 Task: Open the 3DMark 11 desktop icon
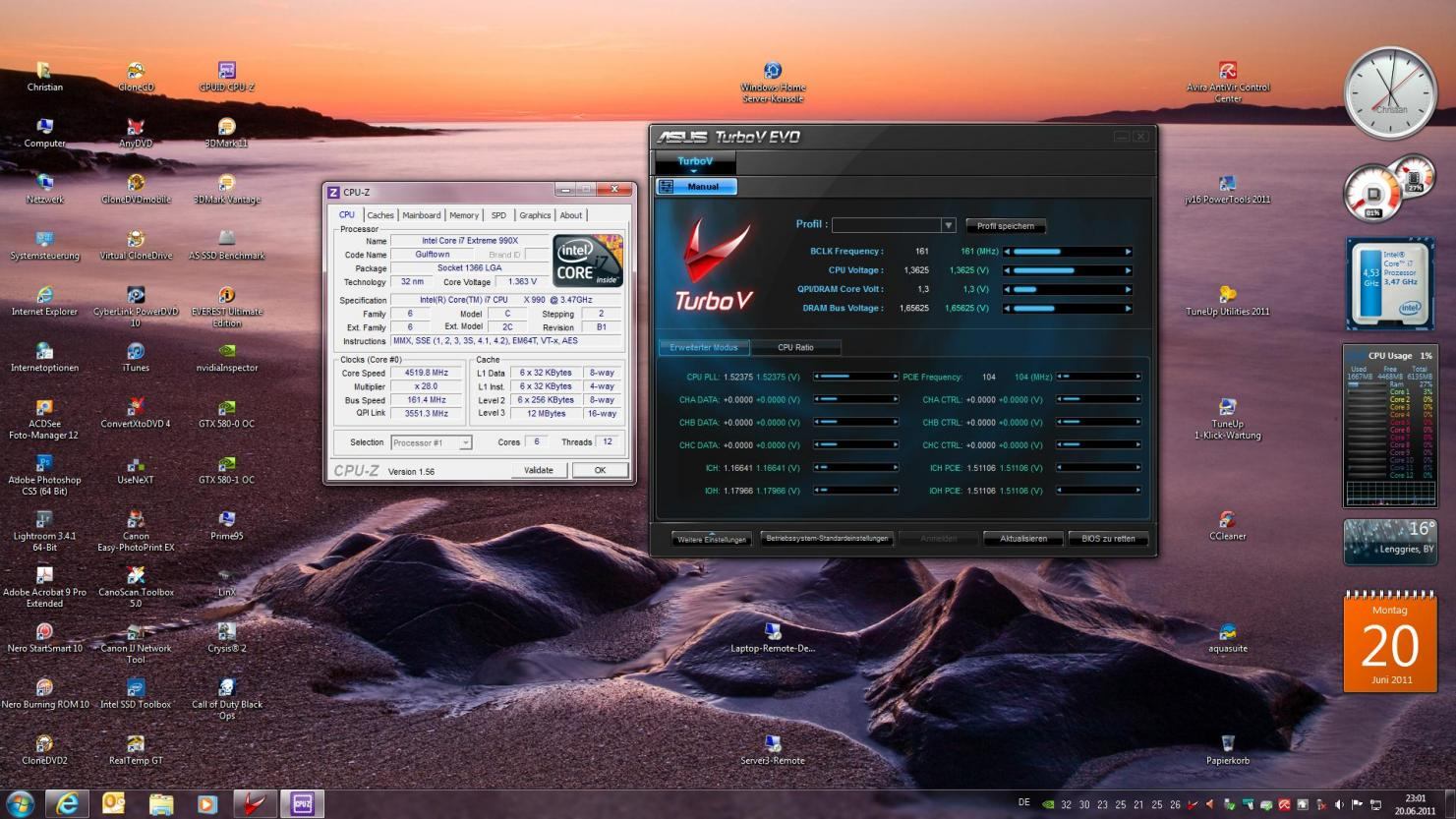point(227,133)
